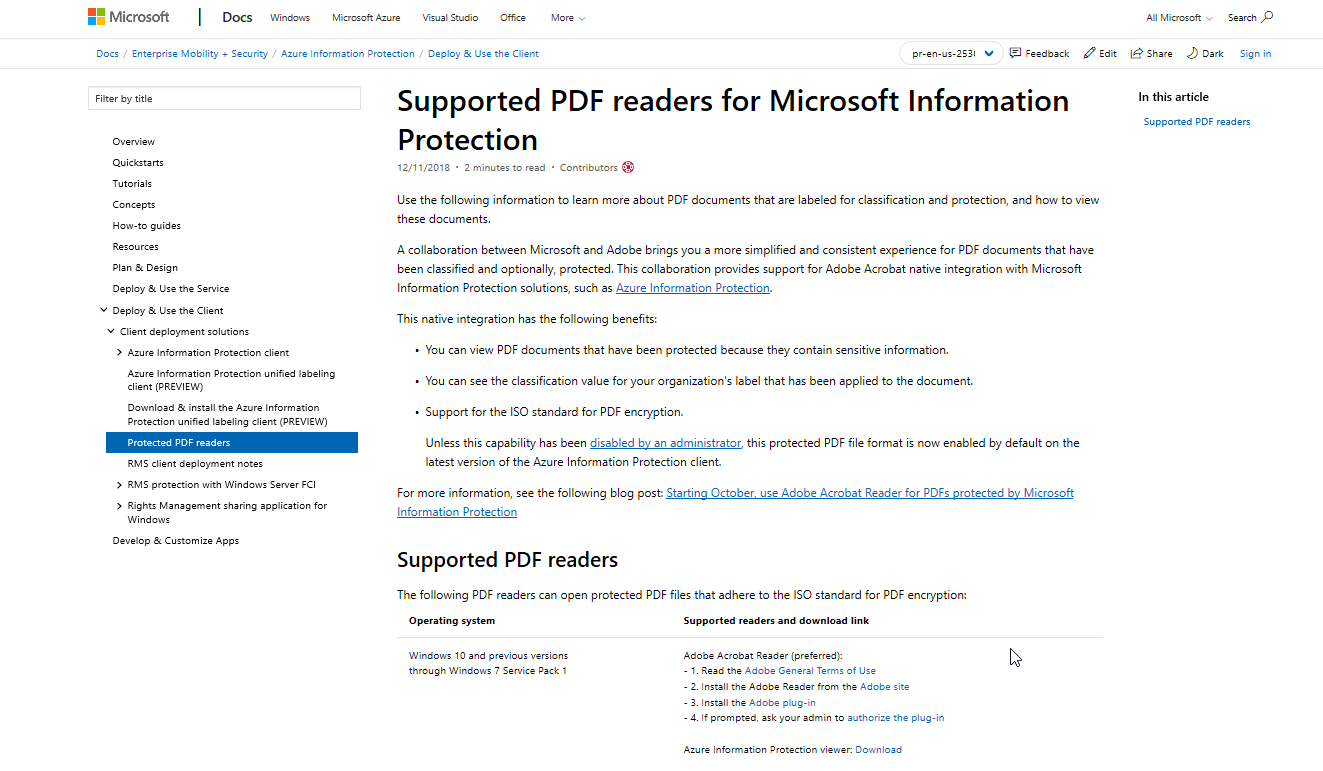The image size is (1323, 771).
Task: Expand Azure Information Protection client tree item
Action: [x=119, y=352]
